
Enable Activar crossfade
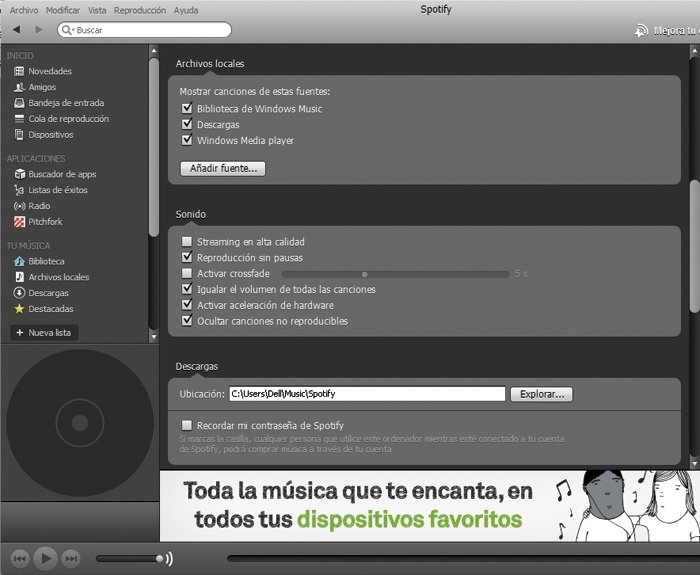[x=187, y=273]
